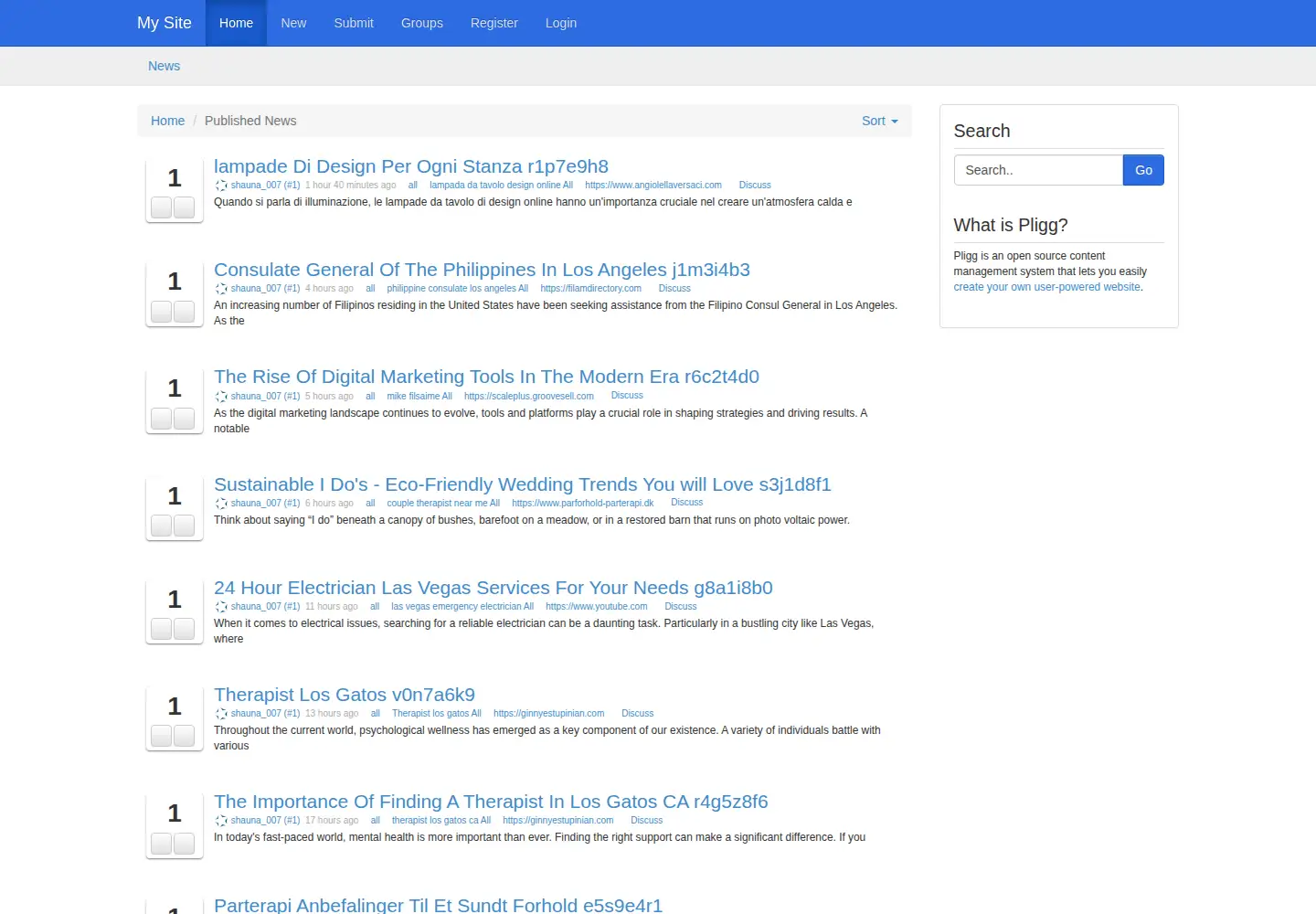Click shauna_007 avatar under 24 Hour Electrician story
Screen dimensions: 1316x914
221,607
